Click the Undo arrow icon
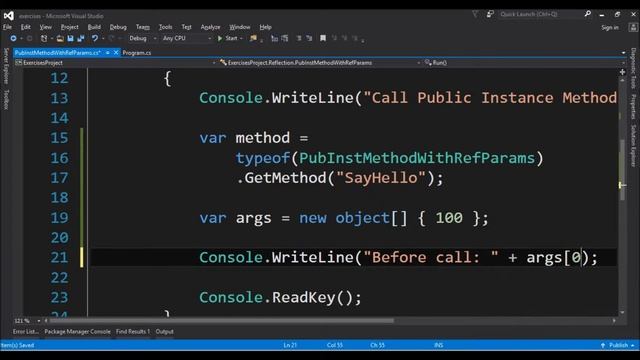Screen dimensions: 640x360 95,38
